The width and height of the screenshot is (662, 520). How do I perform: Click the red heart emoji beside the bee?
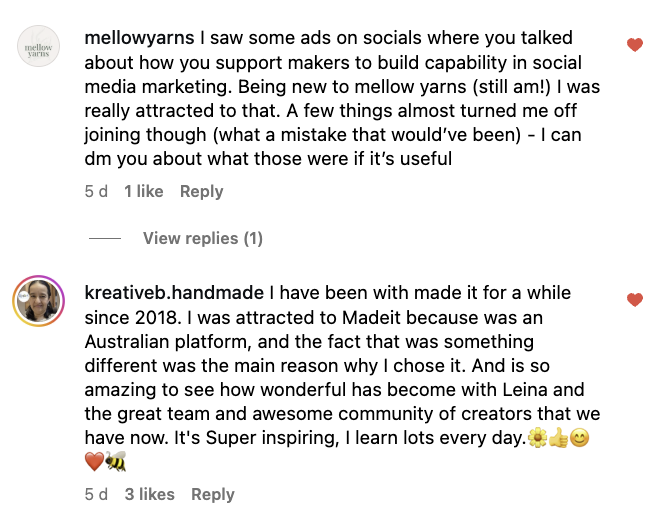point(95,461)
